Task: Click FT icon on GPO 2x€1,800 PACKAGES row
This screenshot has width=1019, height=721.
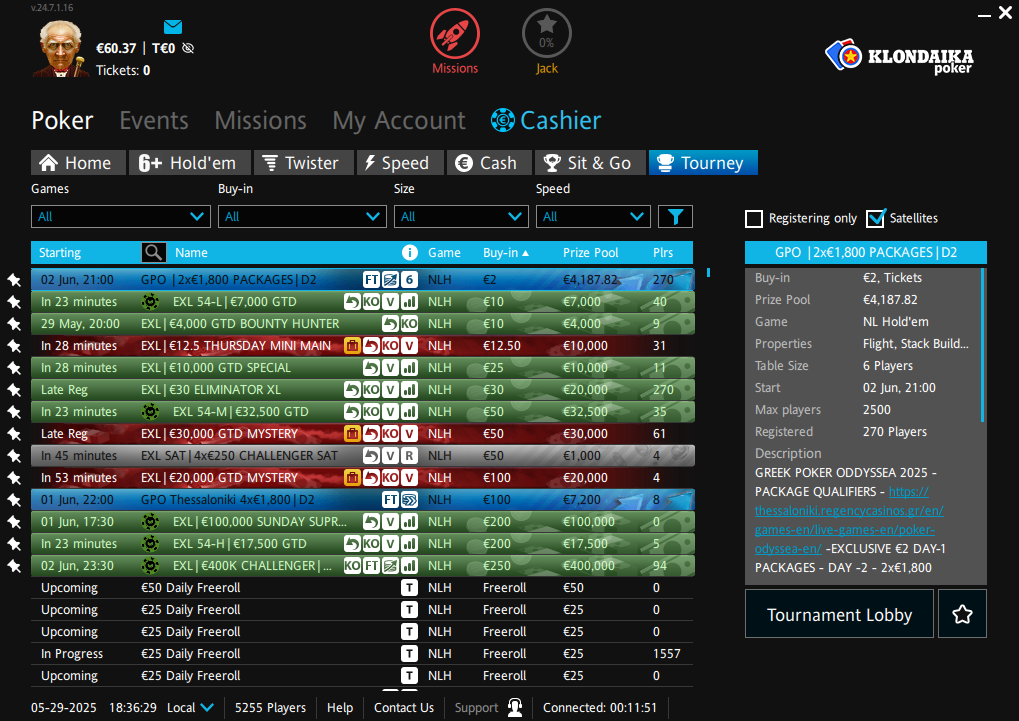Action: (x=371, y=280)
